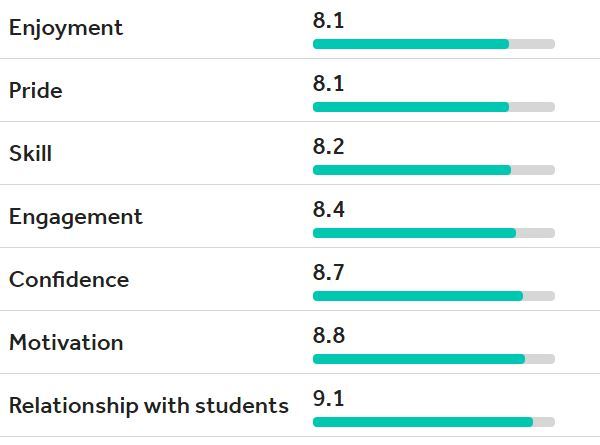Select the Confidence label
600x445 pixels.
tap(69, 280)
